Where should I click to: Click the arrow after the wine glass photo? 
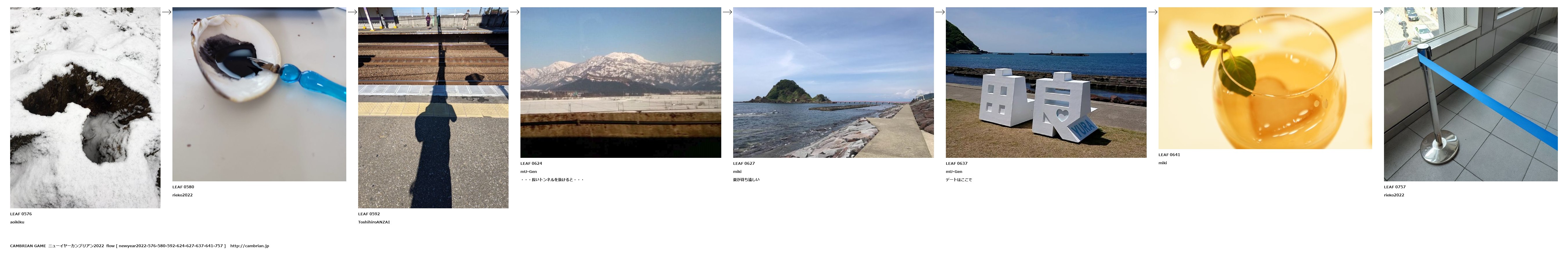[1378, 12]
